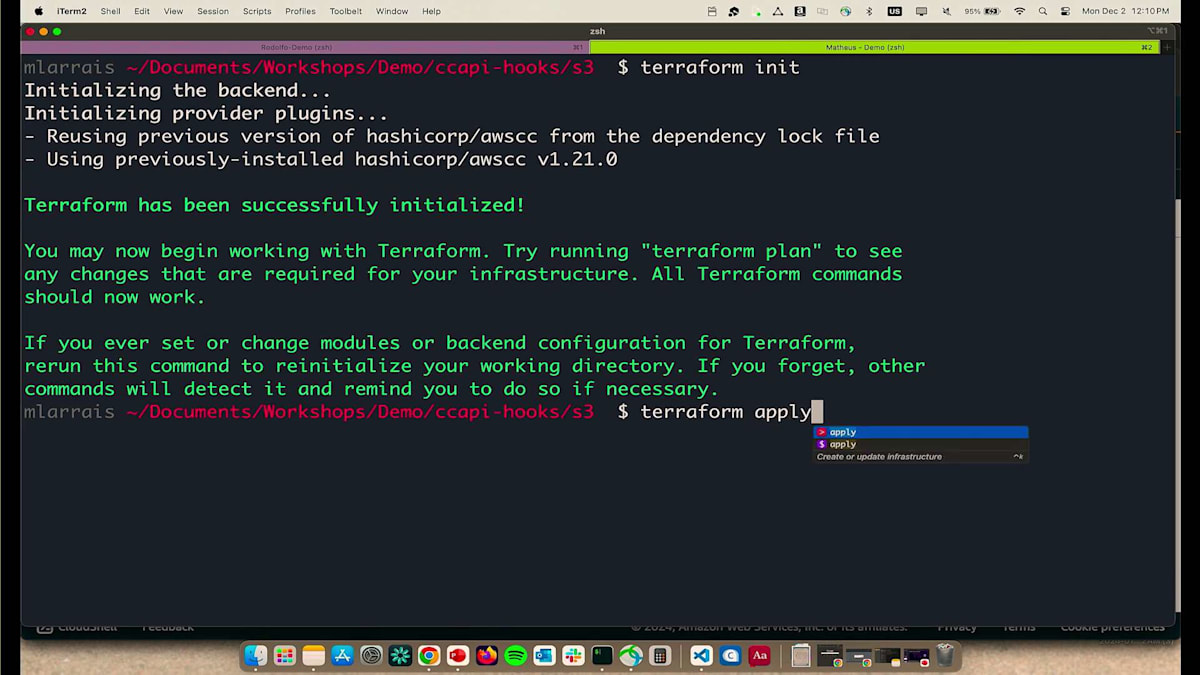This screenshot has height=675, width=1200.
Task: Open System Settings from the dock
Action: pyautogui.click(x=371, y=656)
